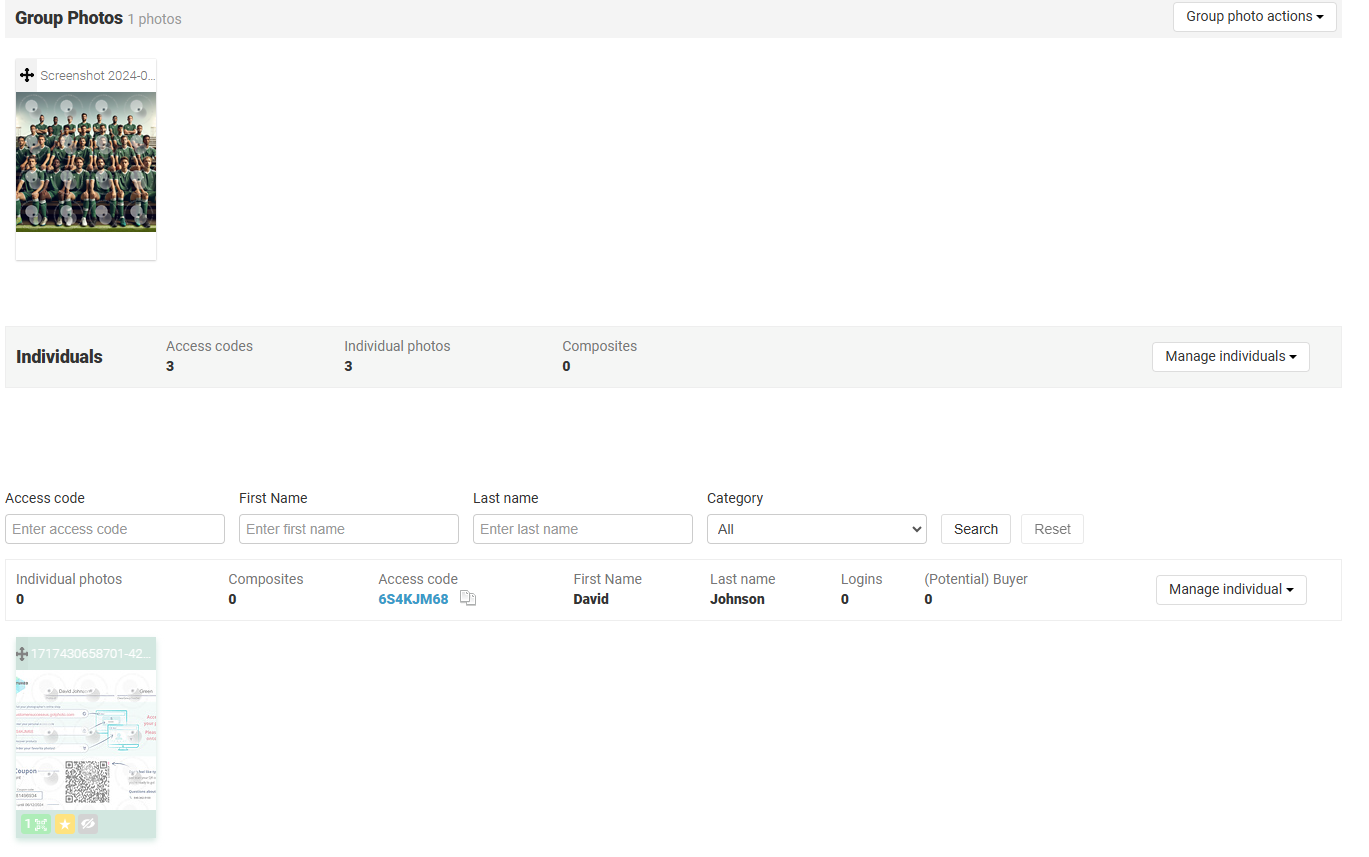Click the move handle on the group photo
This screenshot has height=857, width=1369.
pyautogui.click(x=27, y=75)
